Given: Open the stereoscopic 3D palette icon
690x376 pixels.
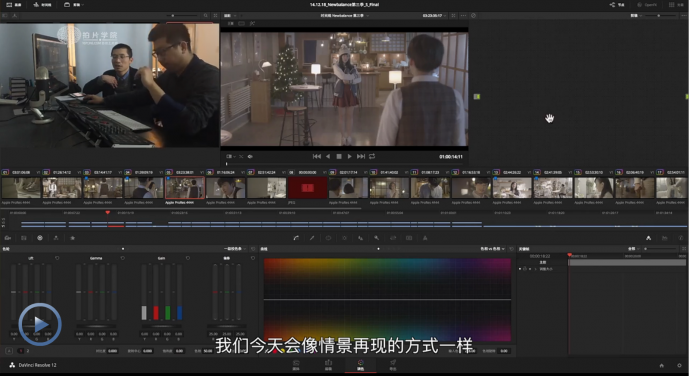Looking at the screenshot, I should 409,238.
